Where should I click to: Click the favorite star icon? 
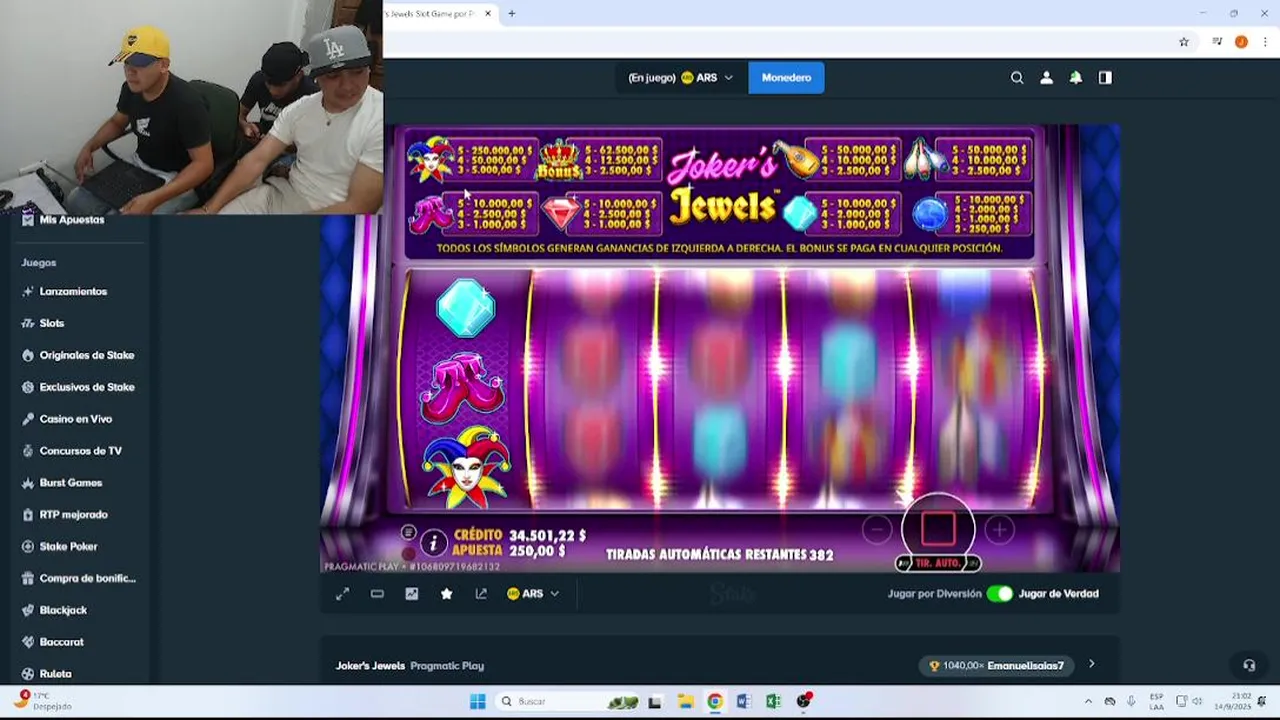click(446, 594)
